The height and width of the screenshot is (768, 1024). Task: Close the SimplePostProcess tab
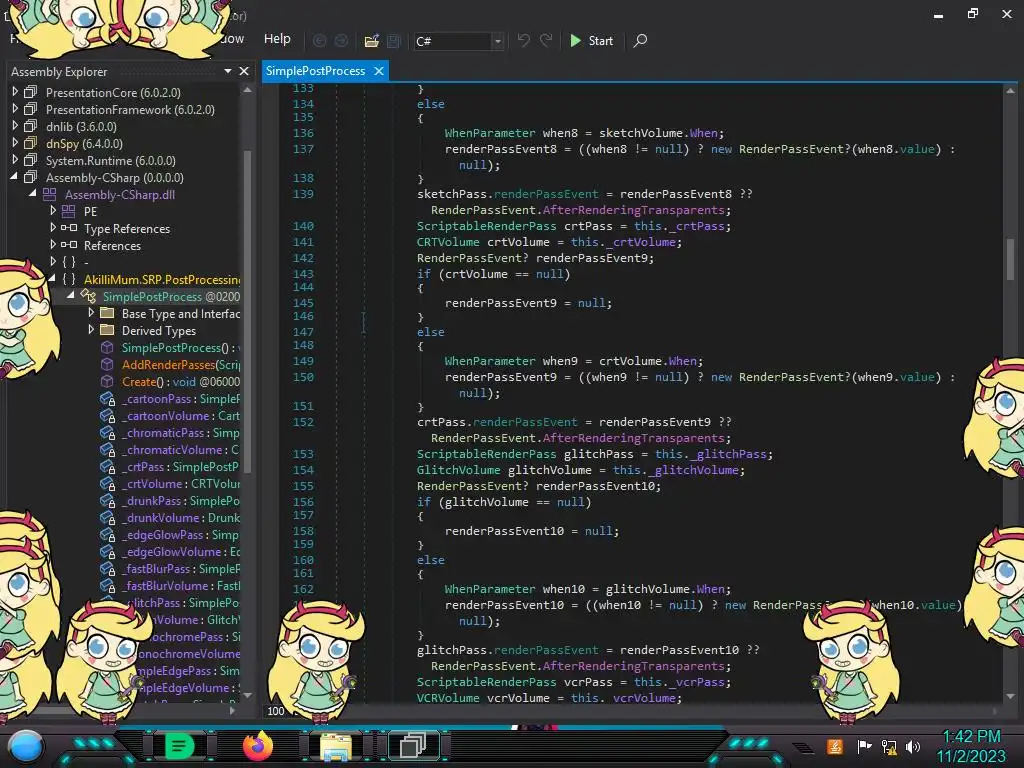coord(379,71)
